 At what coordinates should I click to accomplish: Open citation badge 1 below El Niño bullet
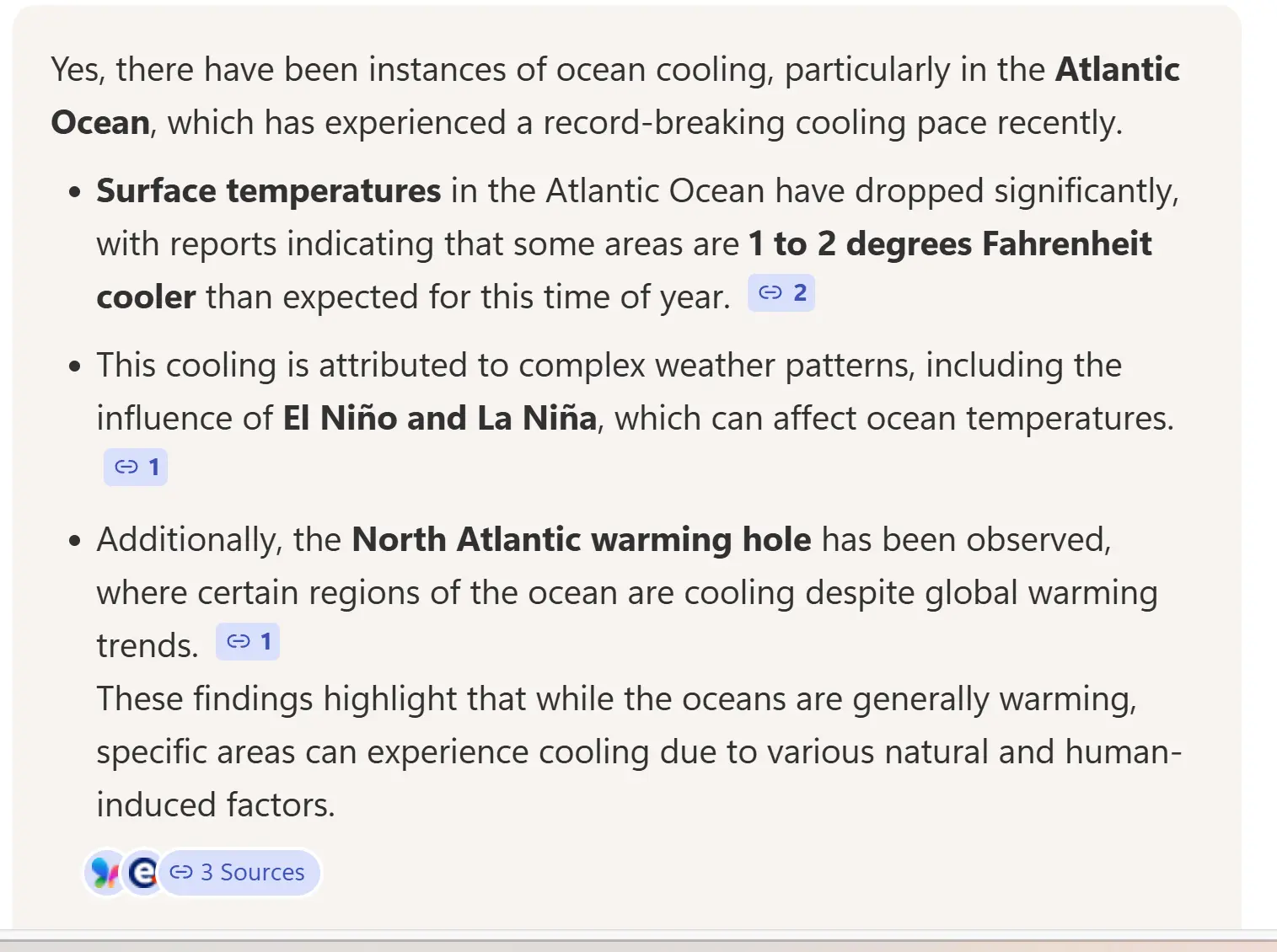(136, 467)
